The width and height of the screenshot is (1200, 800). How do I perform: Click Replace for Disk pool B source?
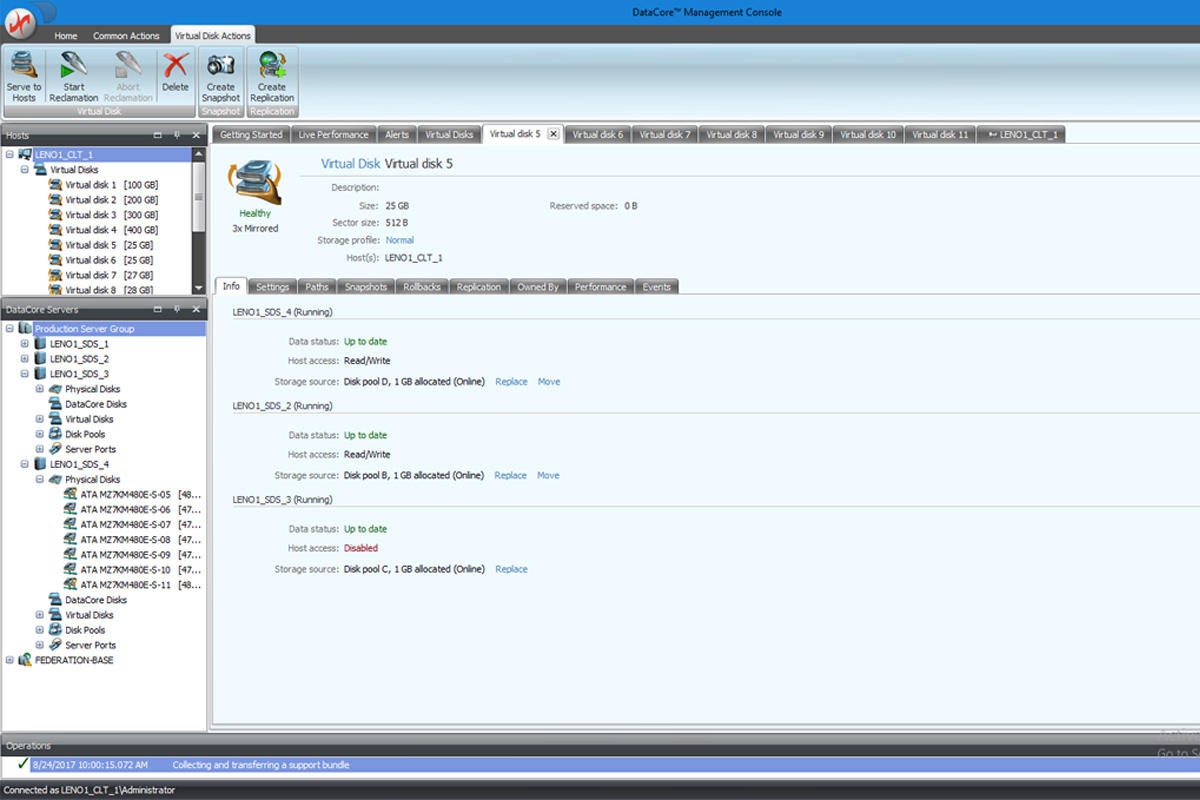click(x=511, y=476)
